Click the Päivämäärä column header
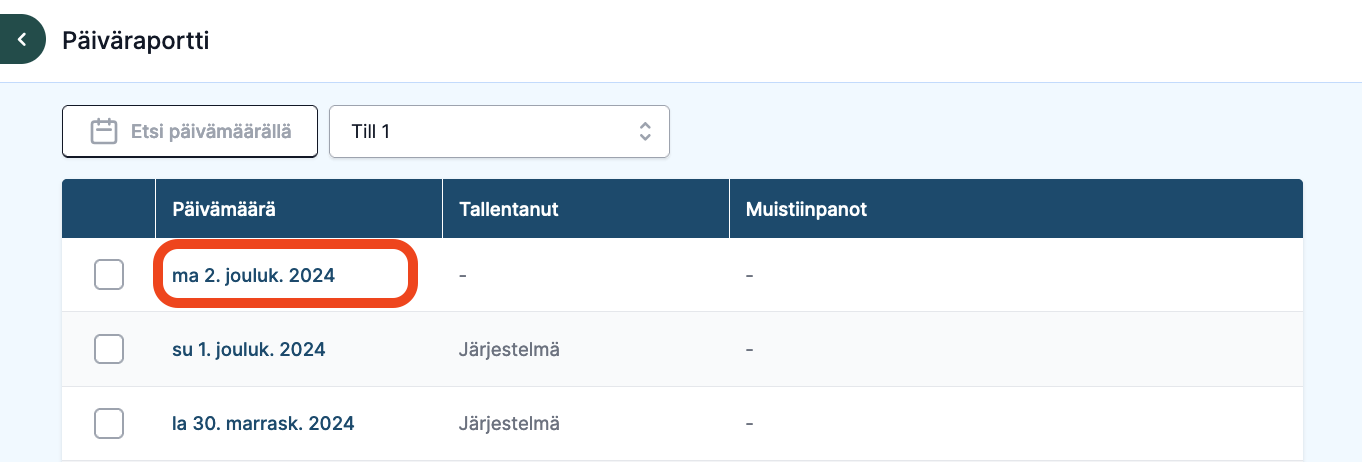Viewport: 1362px width, 462px height. click(x=223, y=209)
